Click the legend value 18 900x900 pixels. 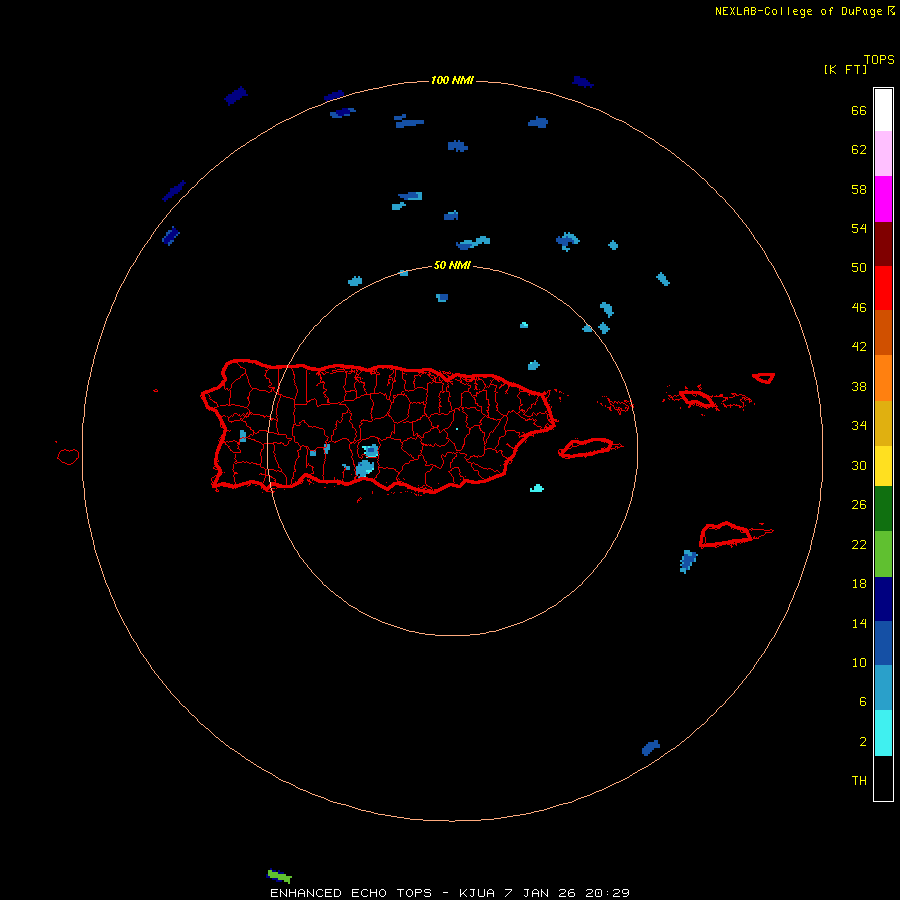pos(859,584)
